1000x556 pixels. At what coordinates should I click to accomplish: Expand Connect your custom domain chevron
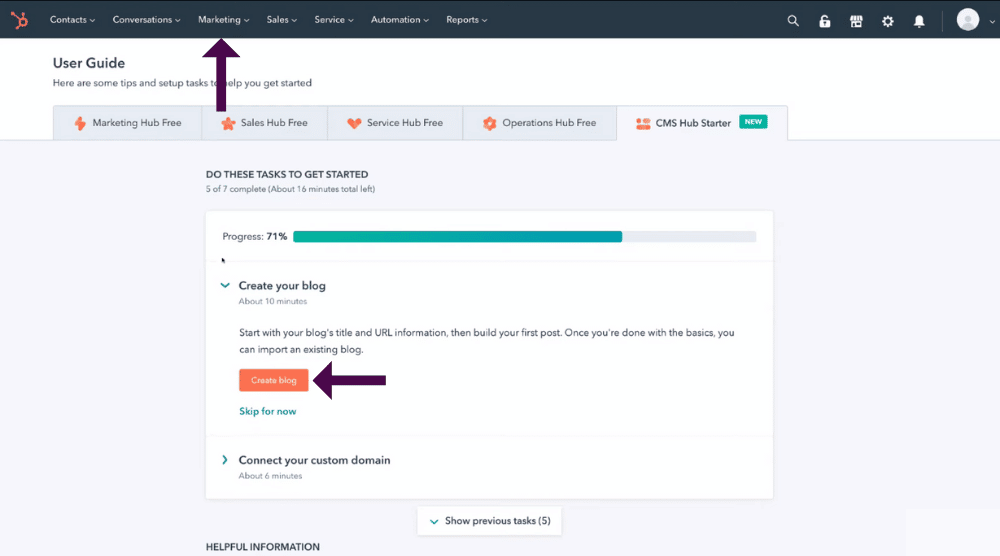tap(224, 460)
